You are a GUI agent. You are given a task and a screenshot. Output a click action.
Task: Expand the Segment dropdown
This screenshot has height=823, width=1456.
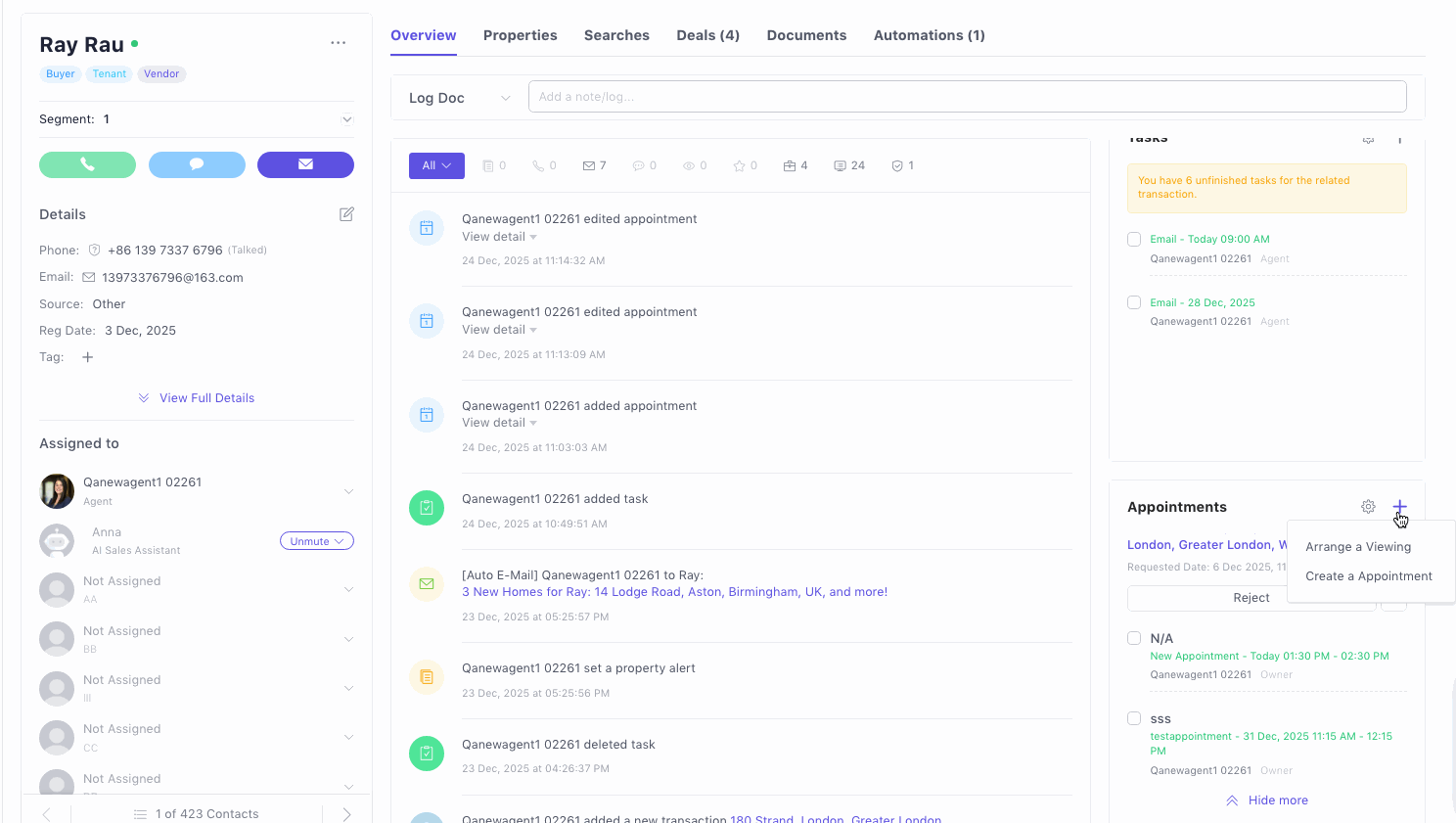pyautogui.click(x=346, y=119)
